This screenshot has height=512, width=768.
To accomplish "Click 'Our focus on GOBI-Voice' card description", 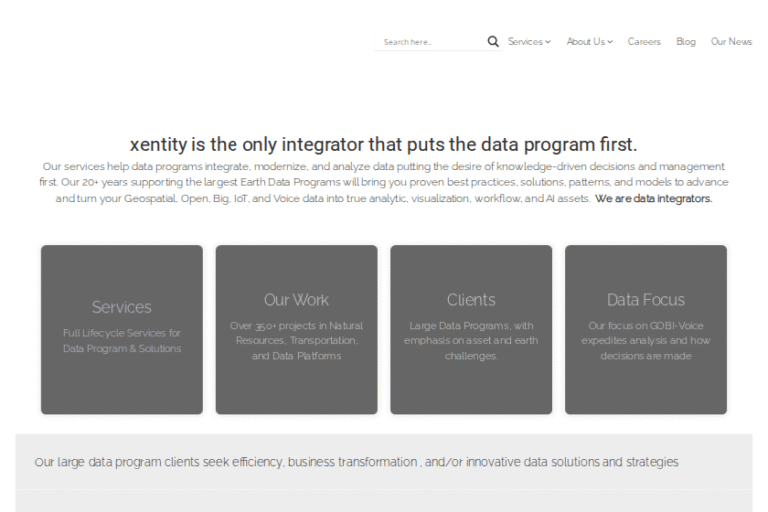I will 645,340.
